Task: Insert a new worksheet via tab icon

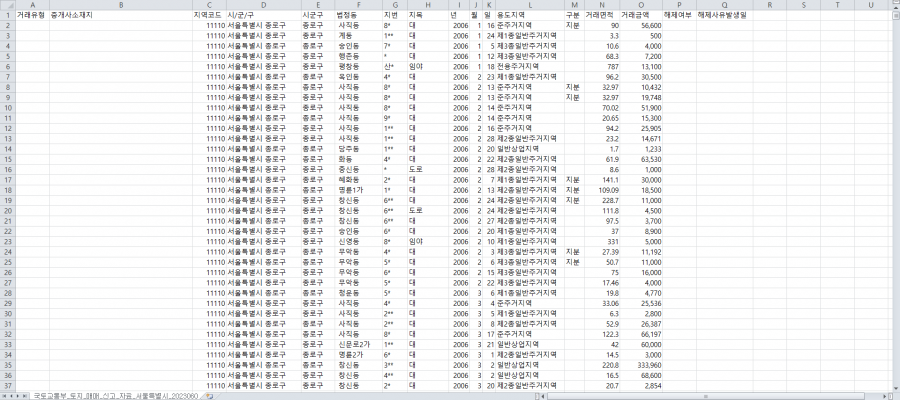Action: point(210,396)
